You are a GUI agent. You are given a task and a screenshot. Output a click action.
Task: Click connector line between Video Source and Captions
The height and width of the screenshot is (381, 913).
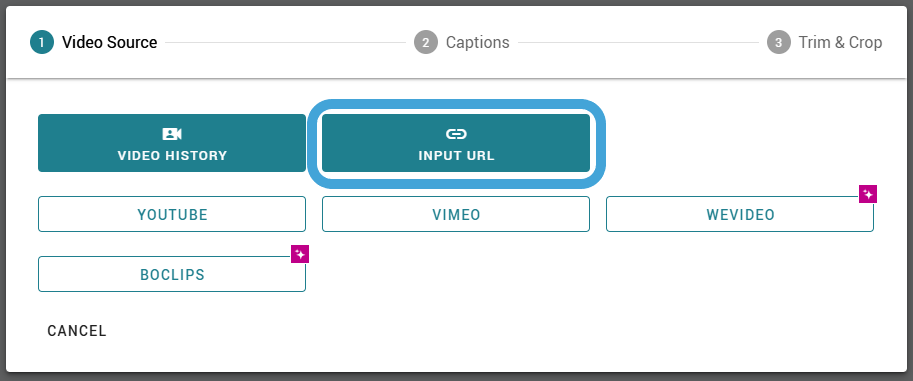pos(285,43)
